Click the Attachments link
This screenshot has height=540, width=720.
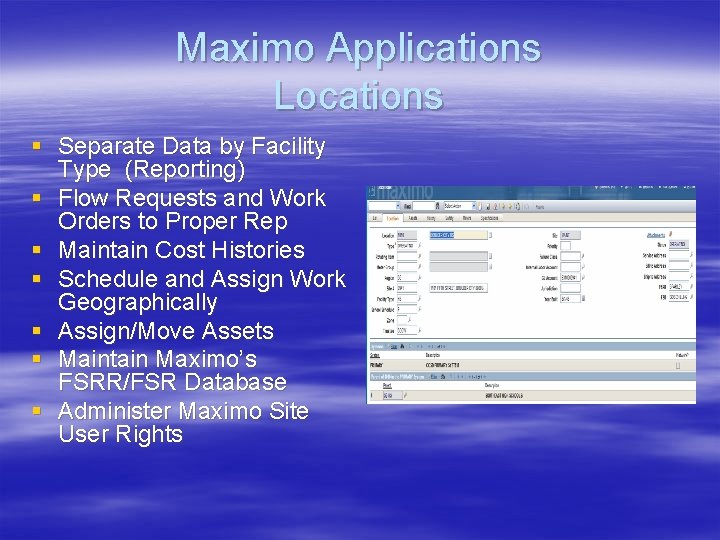(x=656, y=235)
